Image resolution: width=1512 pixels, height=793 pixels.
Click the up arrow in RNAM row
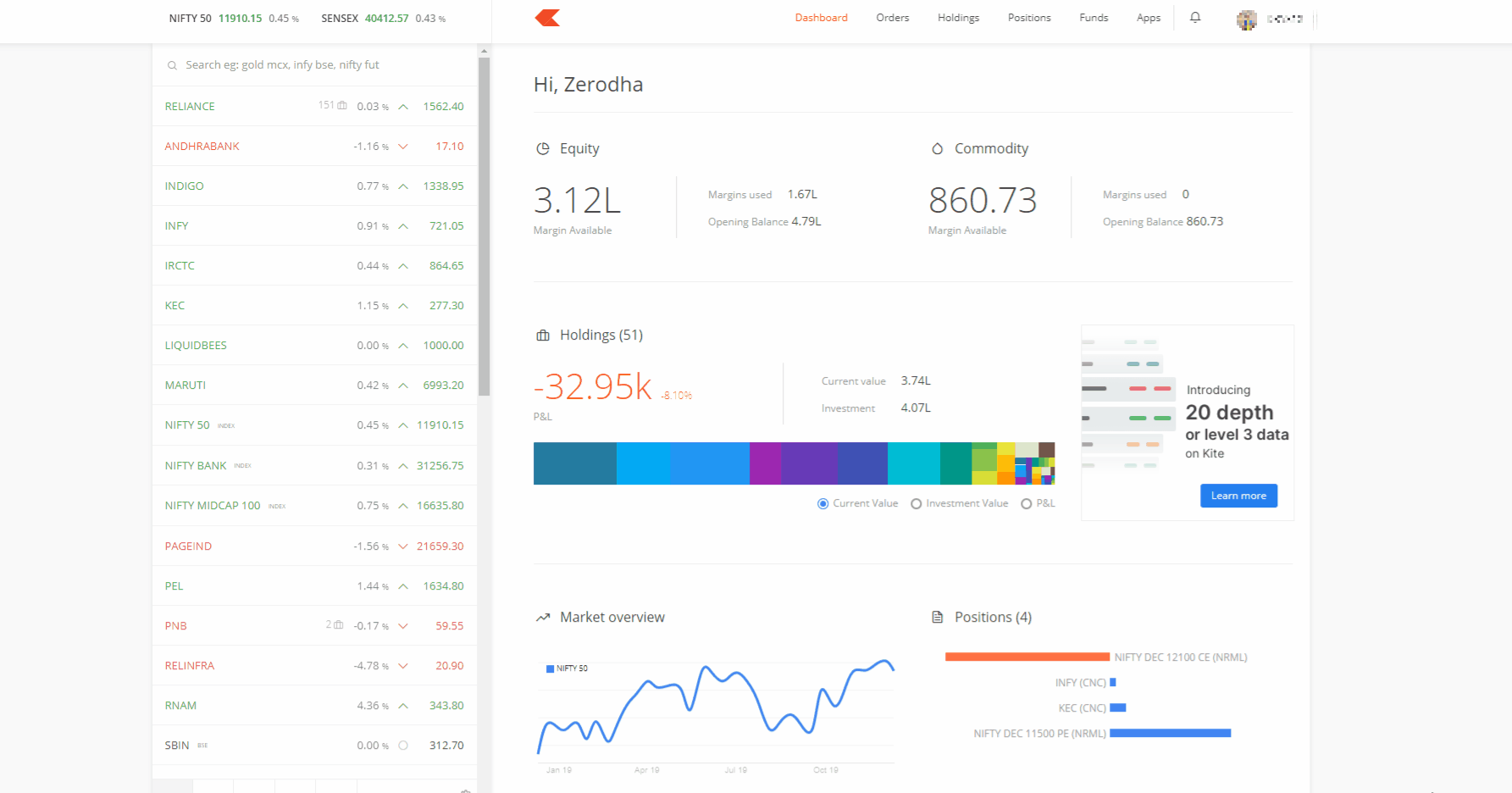click(x=403, y=706)
